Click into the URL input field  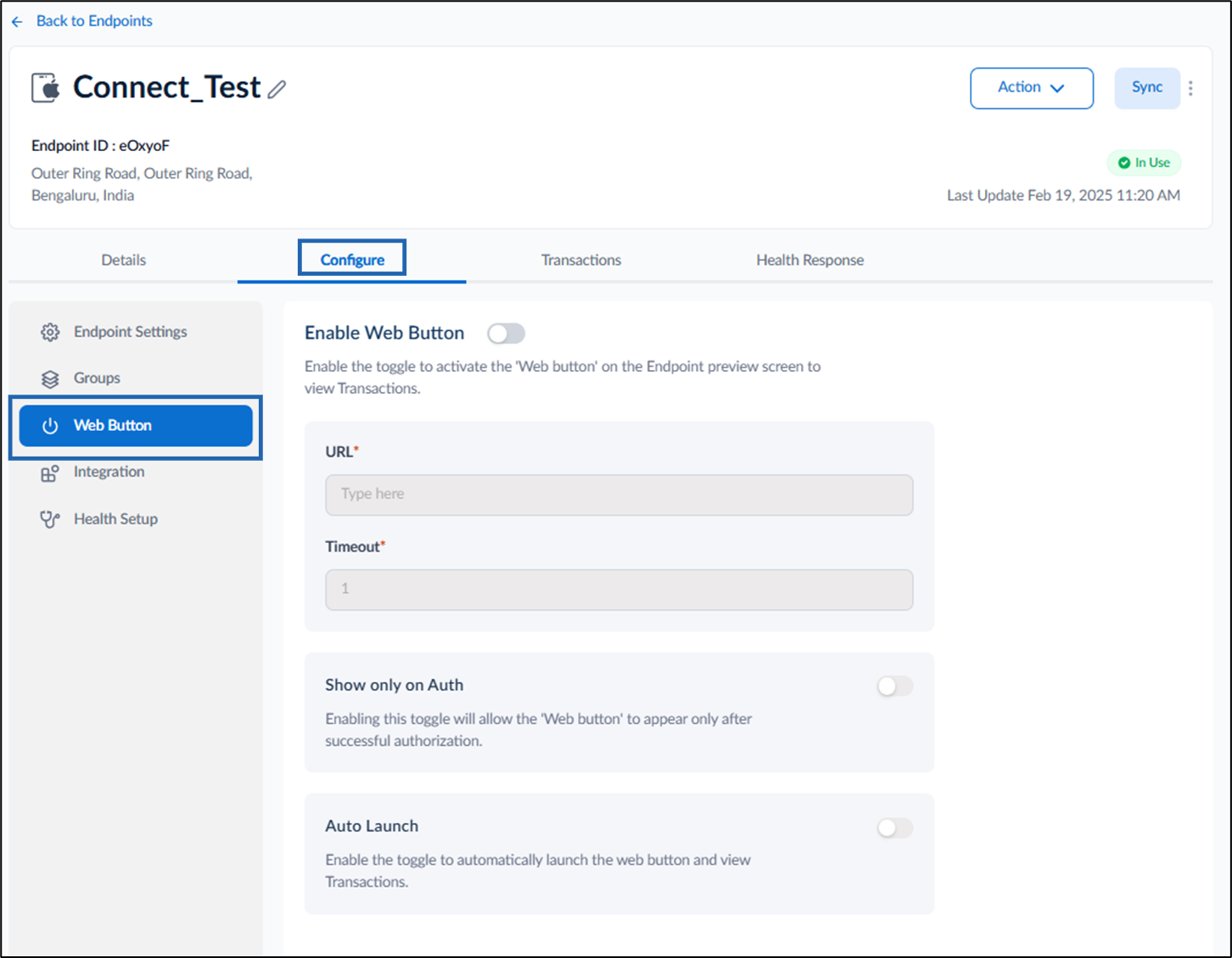pyautogui.click(x=619, y=495)
